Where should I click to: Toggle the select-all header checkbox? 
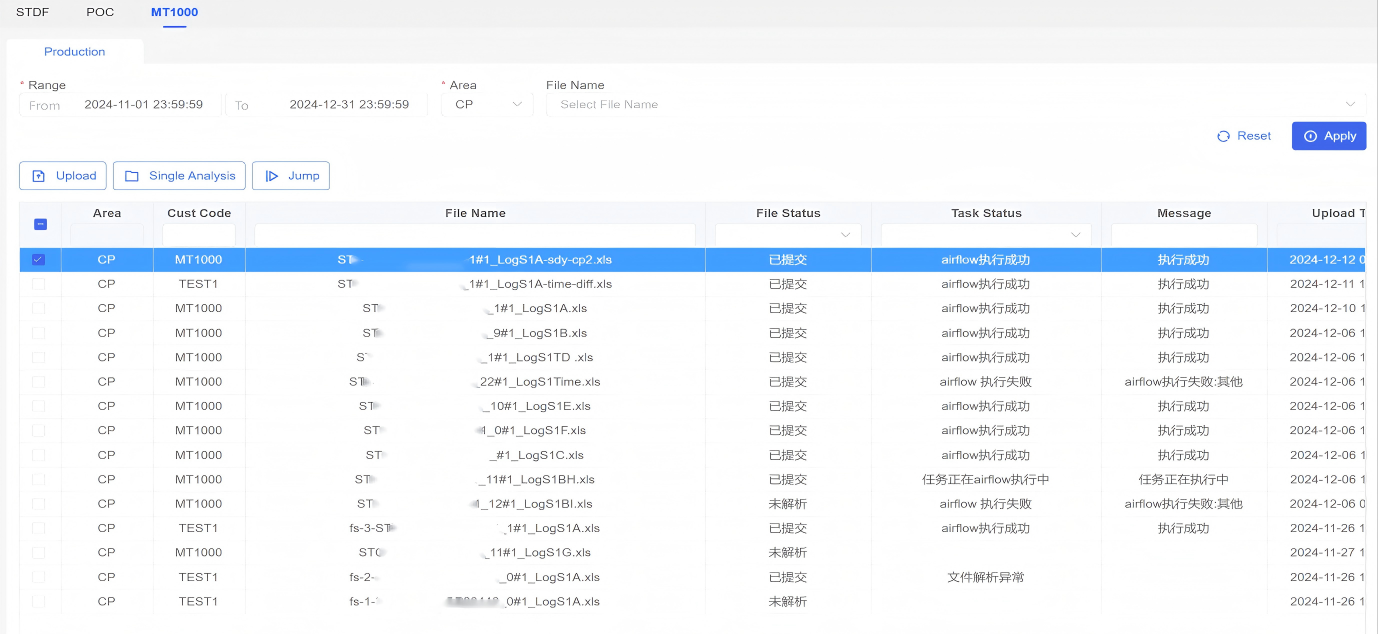click(40, 224)
